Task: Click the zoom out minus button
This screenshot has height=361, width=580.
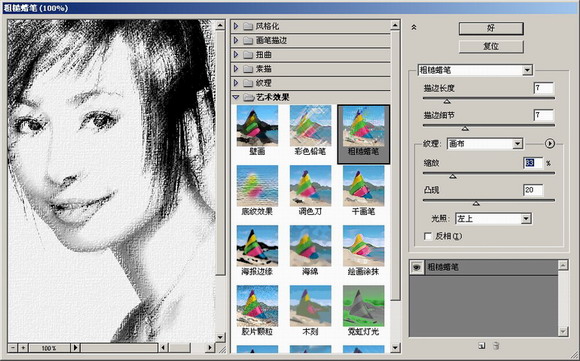Action: pos(13,348)
